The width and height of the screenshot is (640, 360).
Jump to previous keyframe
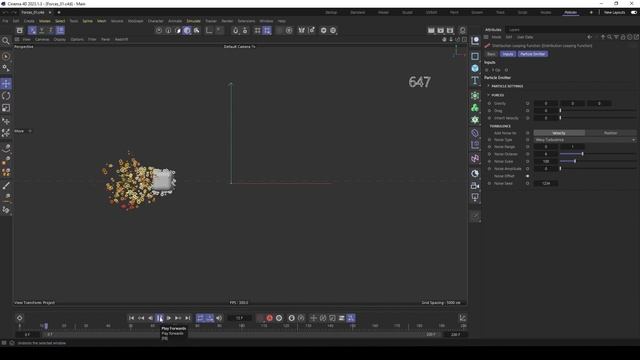pyautogui.click(x=141, y=318)
